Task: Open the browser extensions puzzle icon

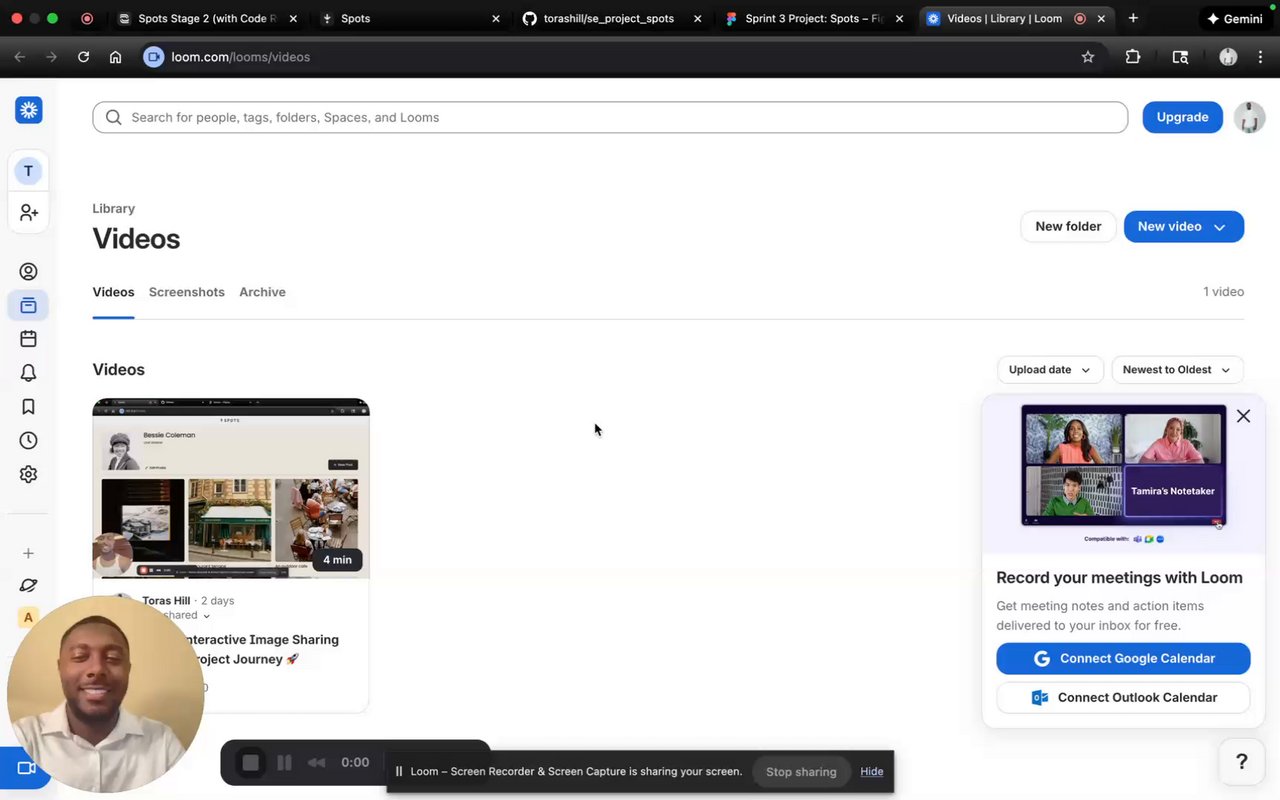Action: (x=1132, y=57)
